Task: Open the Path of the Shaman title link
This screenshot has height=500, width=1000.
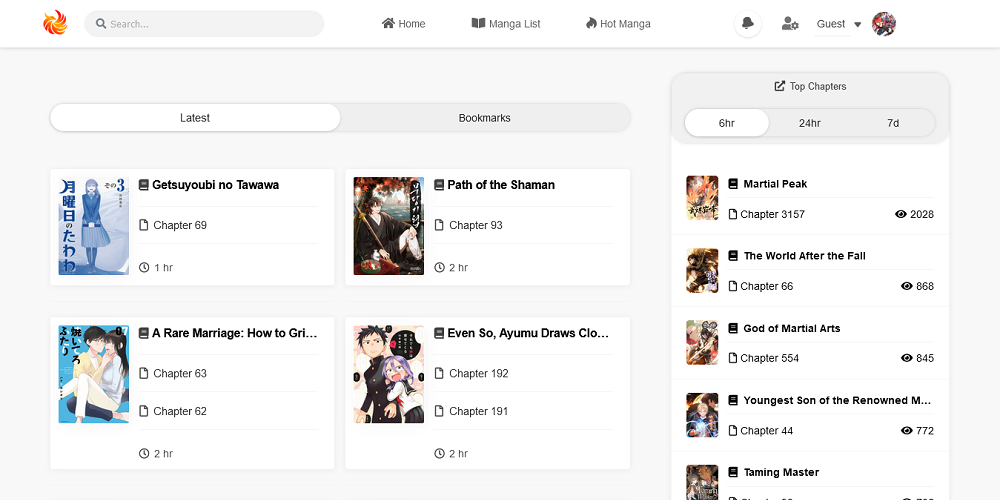Action: (x=501, y=185)
